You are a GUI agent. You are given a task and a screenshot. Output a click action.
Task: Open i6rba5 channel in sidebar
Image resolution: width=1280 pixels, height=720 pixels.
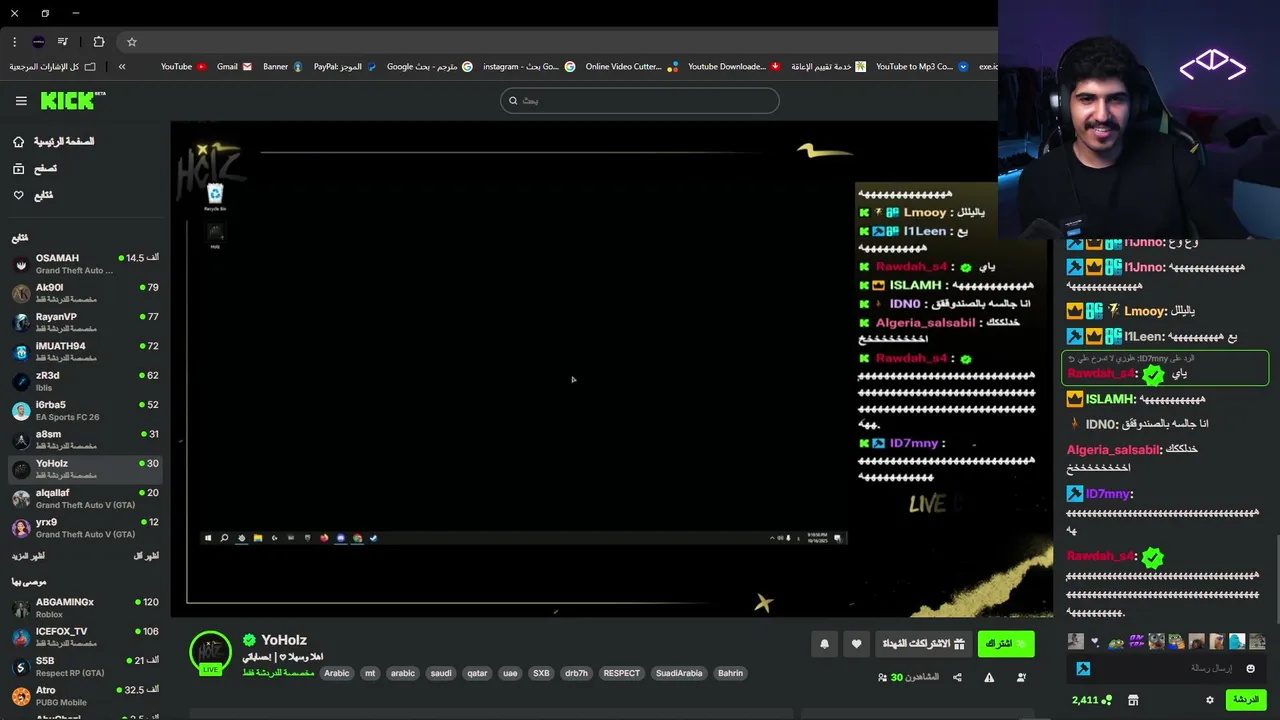coord(85,410)
